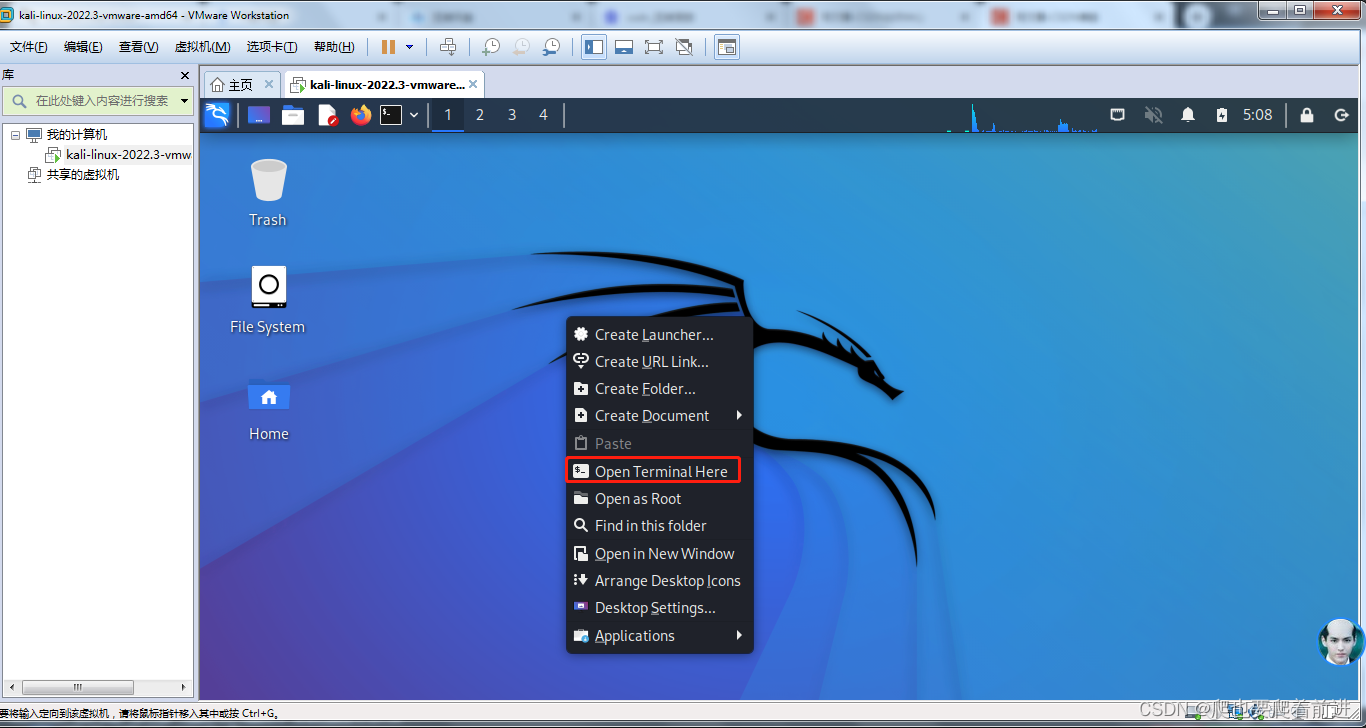Click the wired network status icon
Image resolution: width=1366 pixels, height=728 pixels.
pos(1118,115)
